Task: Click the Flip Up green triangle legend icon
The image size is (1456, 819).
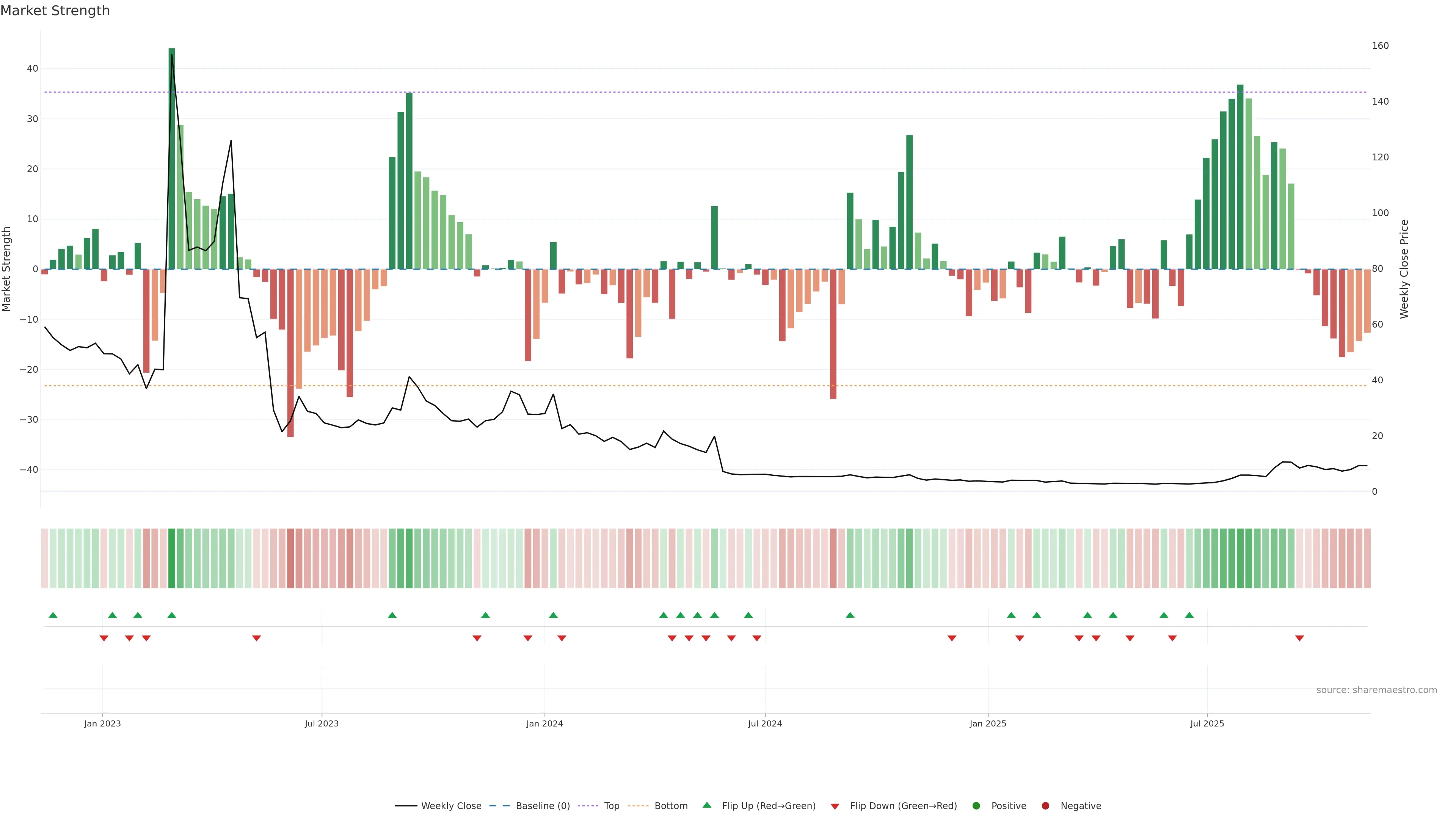Action: click(706, 805)
